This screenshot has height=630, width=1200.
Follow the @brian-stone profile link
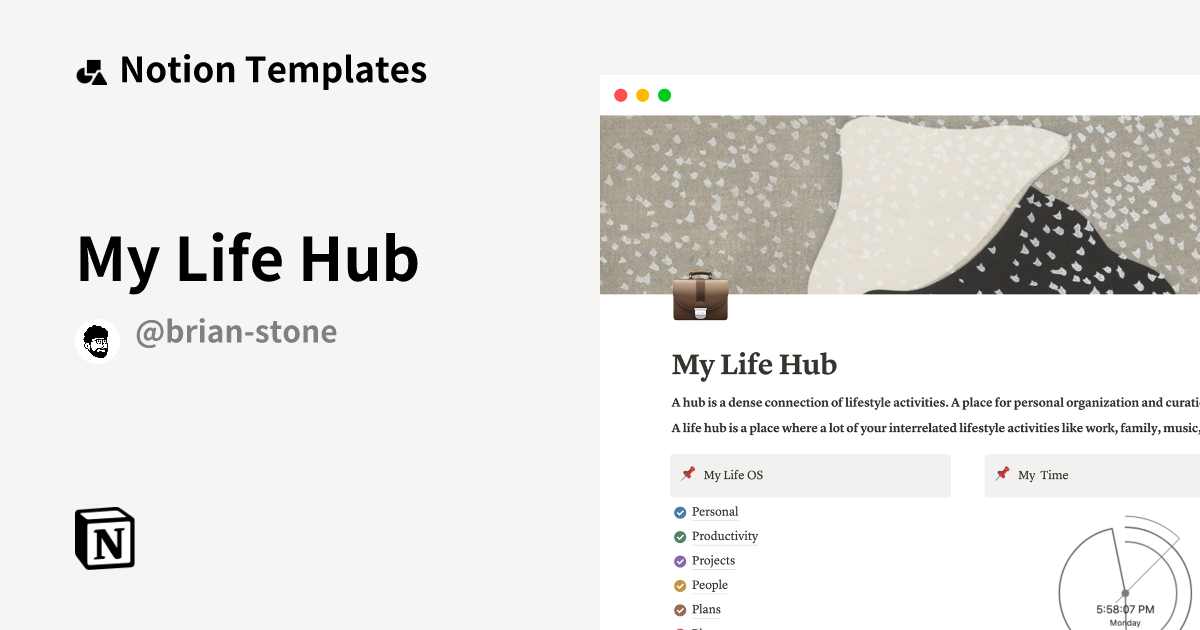238,331
